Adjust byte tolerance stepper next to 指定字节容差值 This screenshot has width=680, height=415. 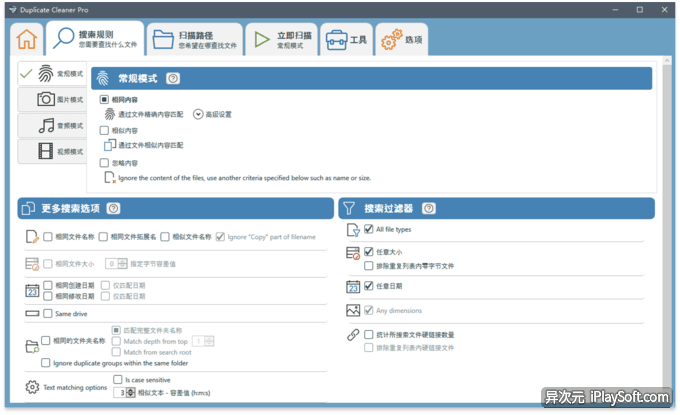(123, 264)
